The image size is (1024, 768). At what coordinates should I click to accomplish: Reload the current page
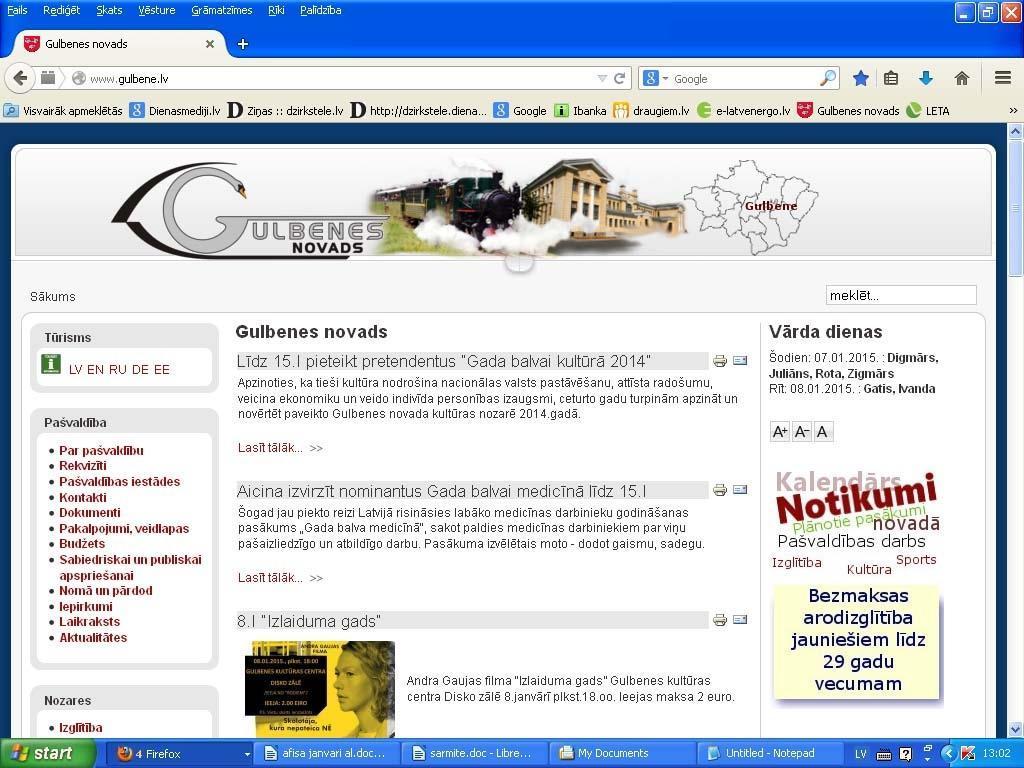click(620, 78)
